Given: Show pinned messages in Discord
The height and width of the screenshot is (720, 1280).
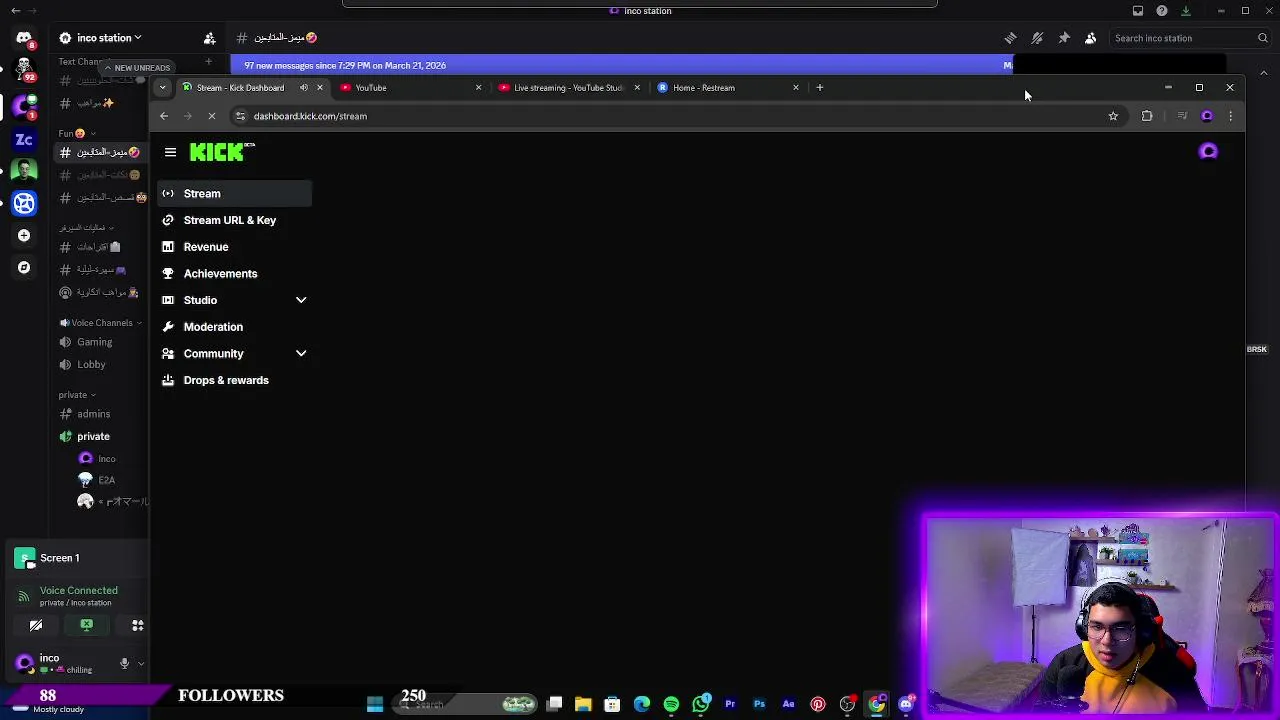Looking at the screenshot, I should click(1064, 38).
